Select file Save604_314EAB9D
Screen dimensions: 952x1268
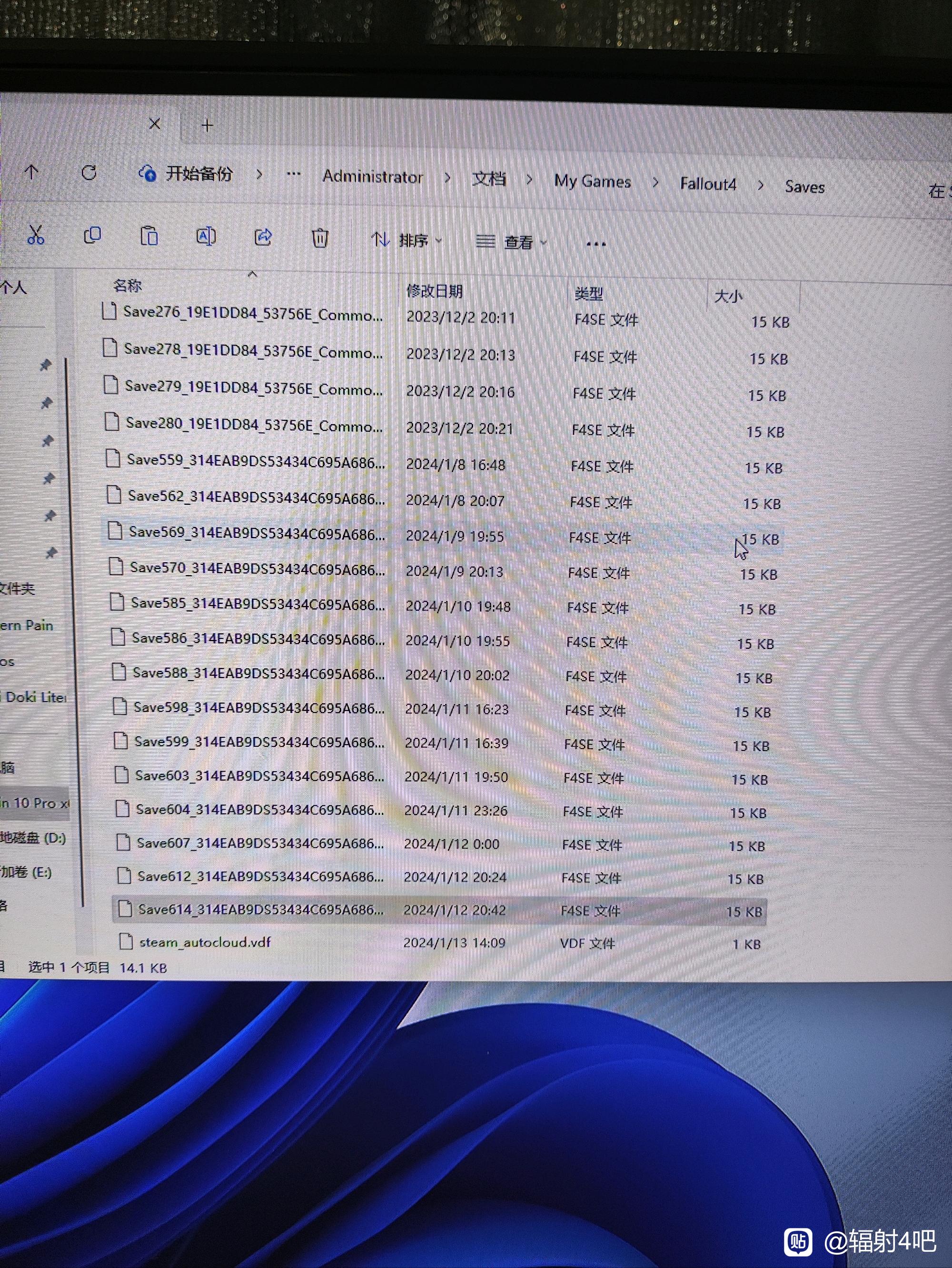259,810
